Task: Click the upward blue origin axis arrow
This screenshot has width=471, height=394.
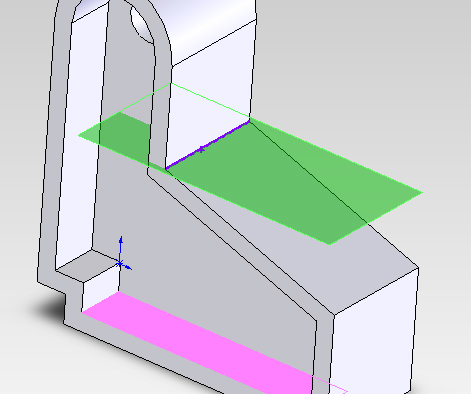Action: 121,247
